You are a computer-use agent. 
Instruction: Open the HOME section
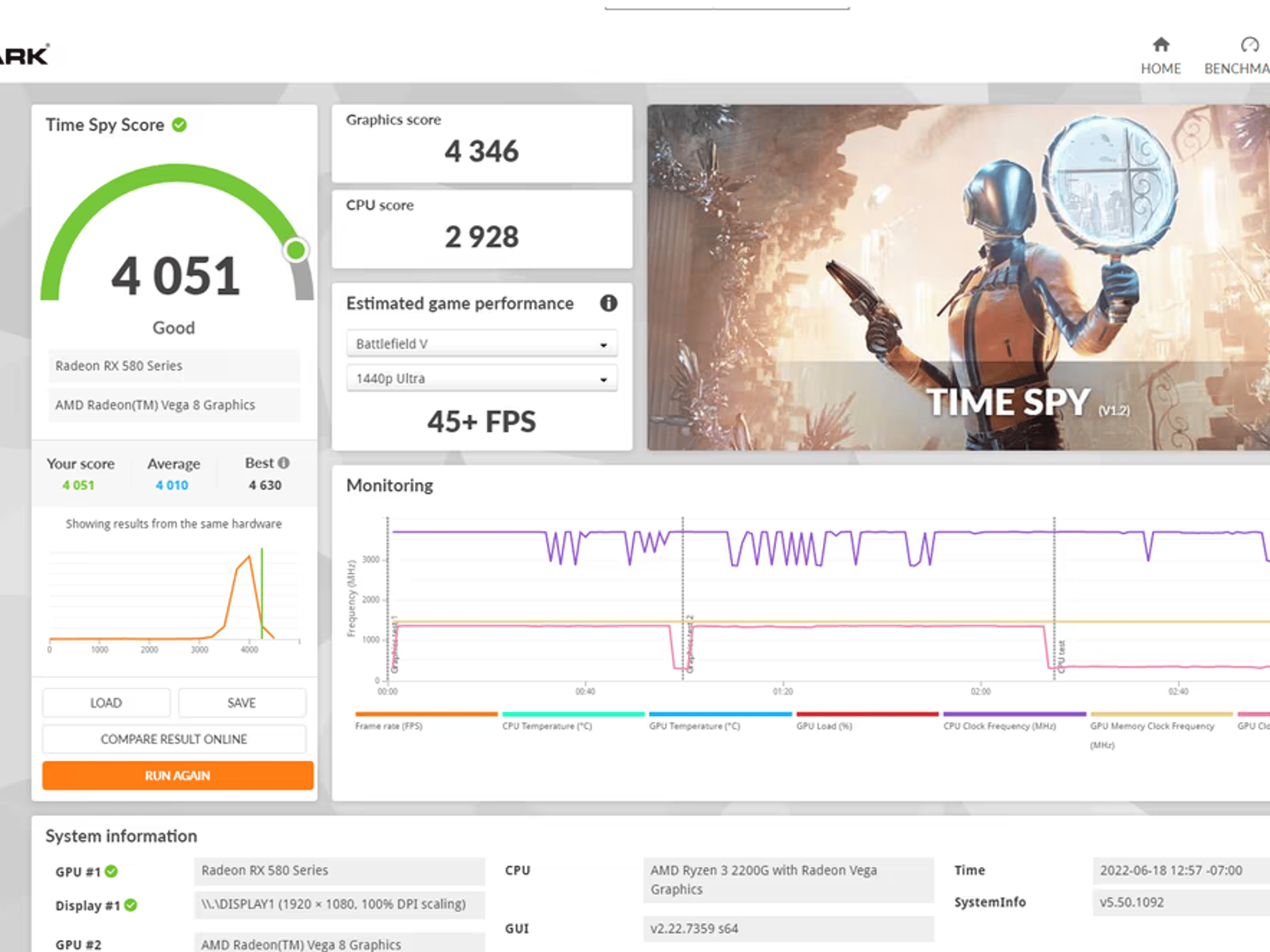click(1160, 55)
